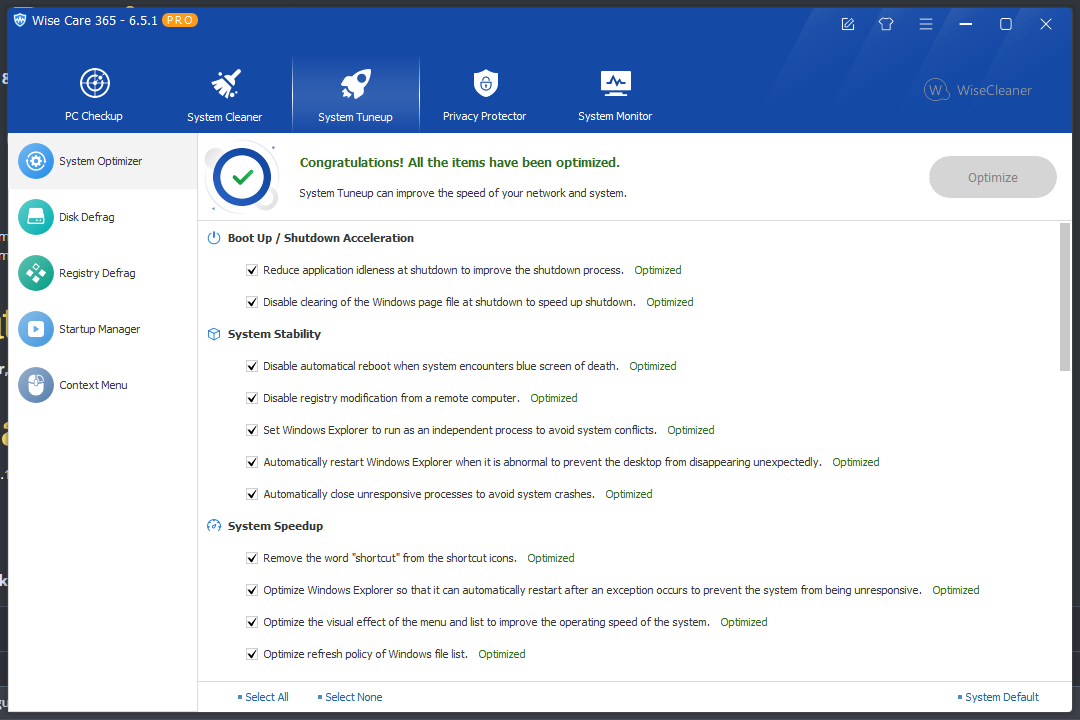Click Optimized status beside refresh policy item

tap(501, 654)
